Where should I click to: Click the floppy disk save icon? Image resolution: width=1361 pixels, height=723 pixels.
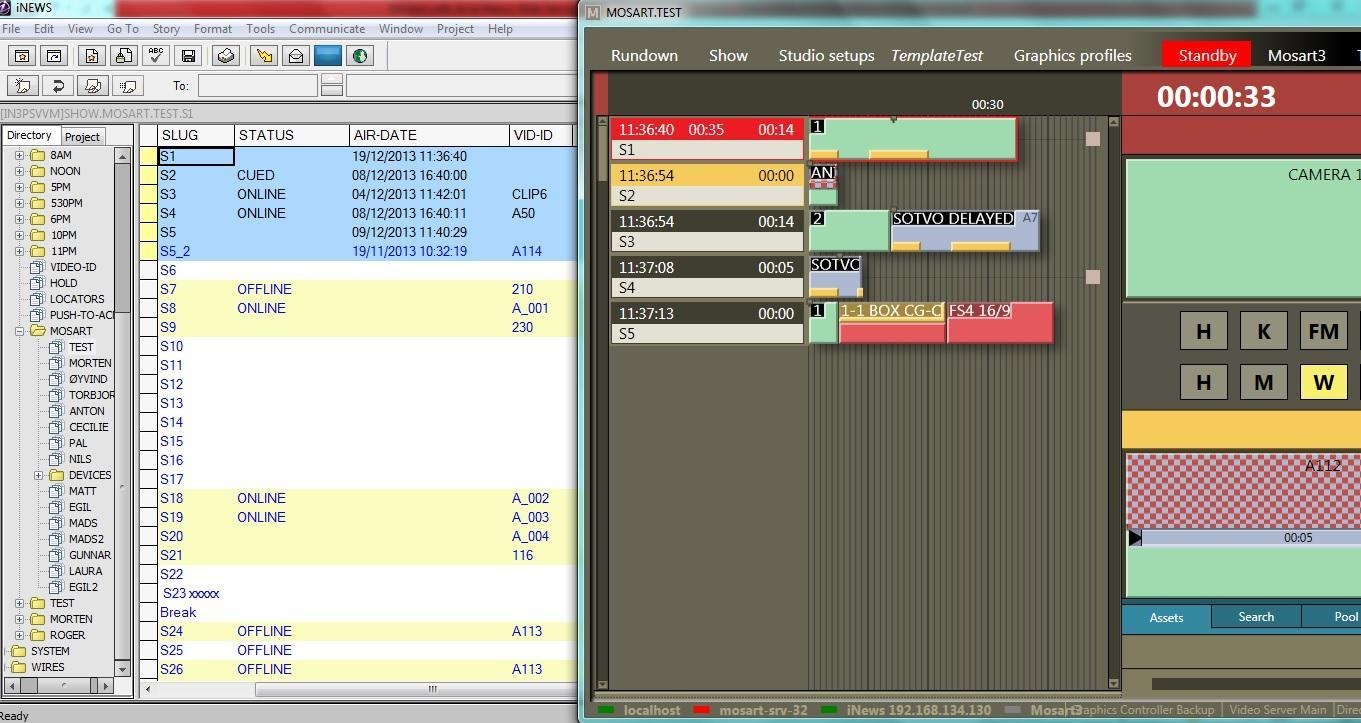[x=188, y=56]
